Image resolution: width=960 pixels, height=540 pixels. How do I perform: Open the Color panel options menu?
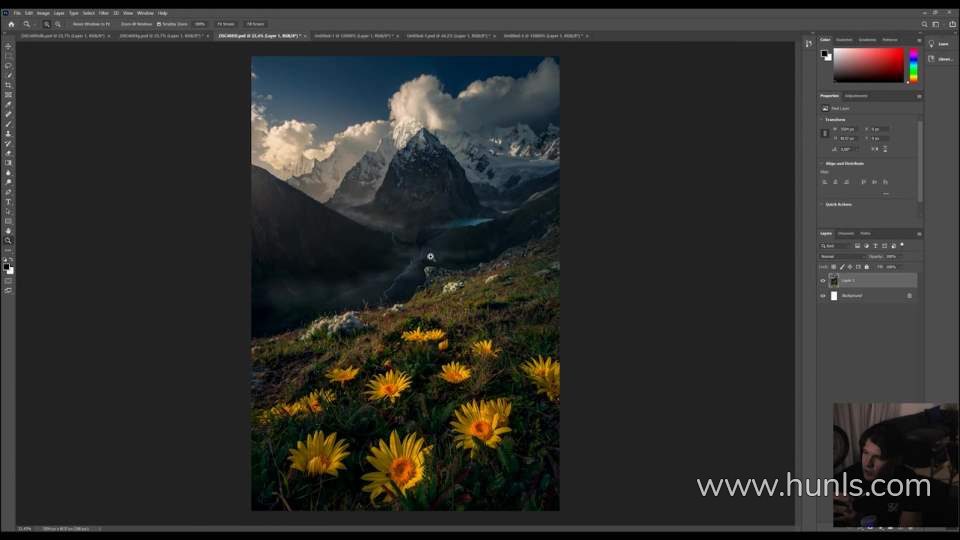pos(919,40)
